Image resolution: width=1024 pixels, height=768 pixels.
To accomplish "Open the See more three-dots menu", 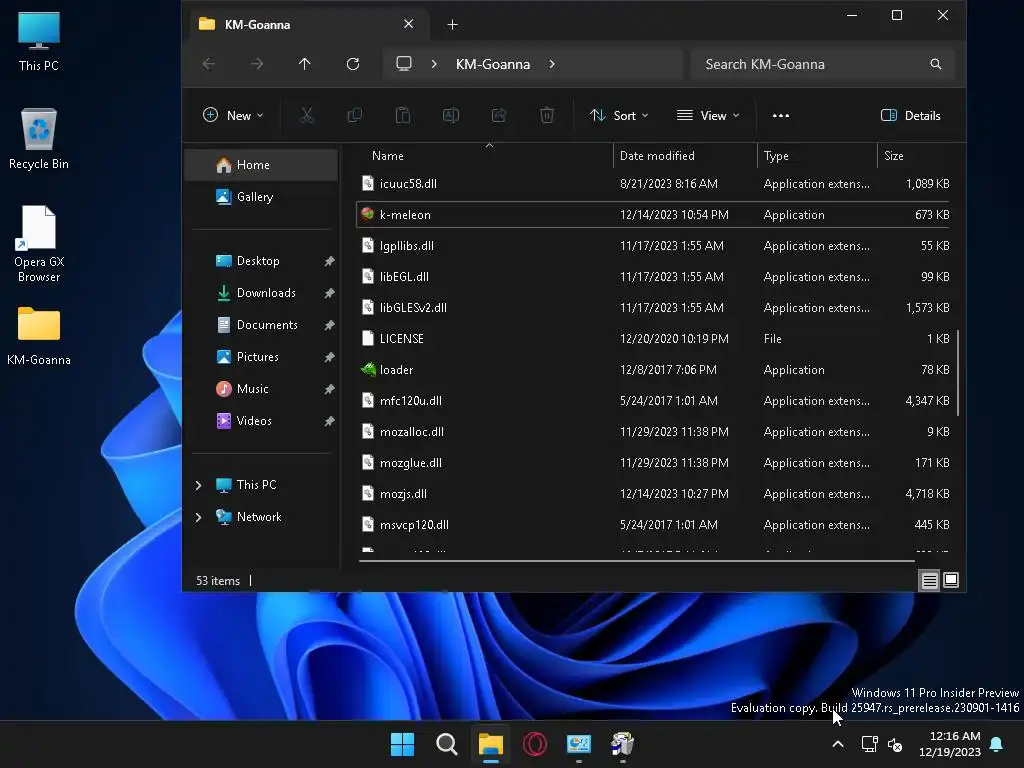I will (780, 116).
